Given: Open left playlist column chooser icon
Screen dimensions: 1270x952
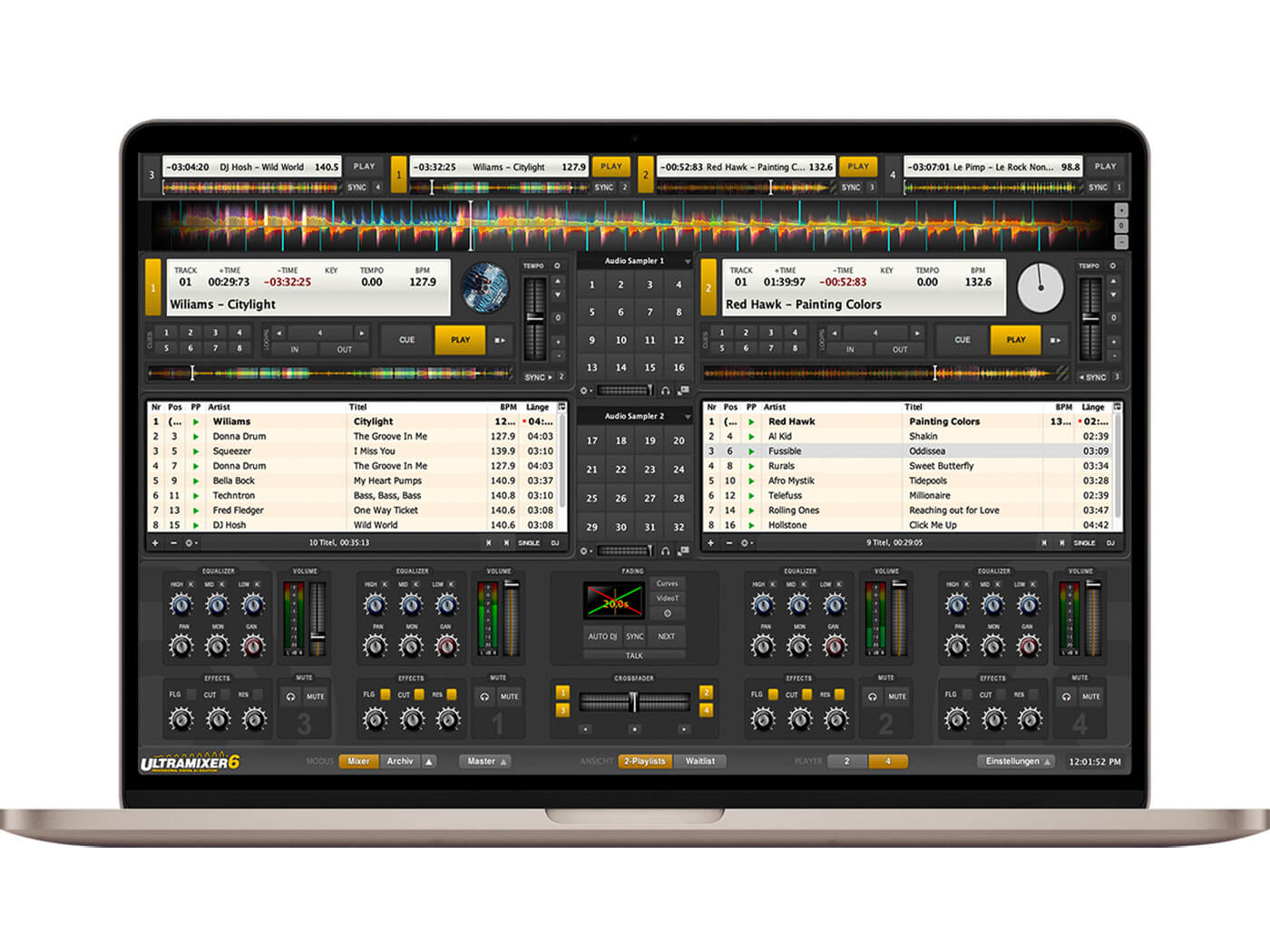Looking at the screenshot, I should point(562,407).
